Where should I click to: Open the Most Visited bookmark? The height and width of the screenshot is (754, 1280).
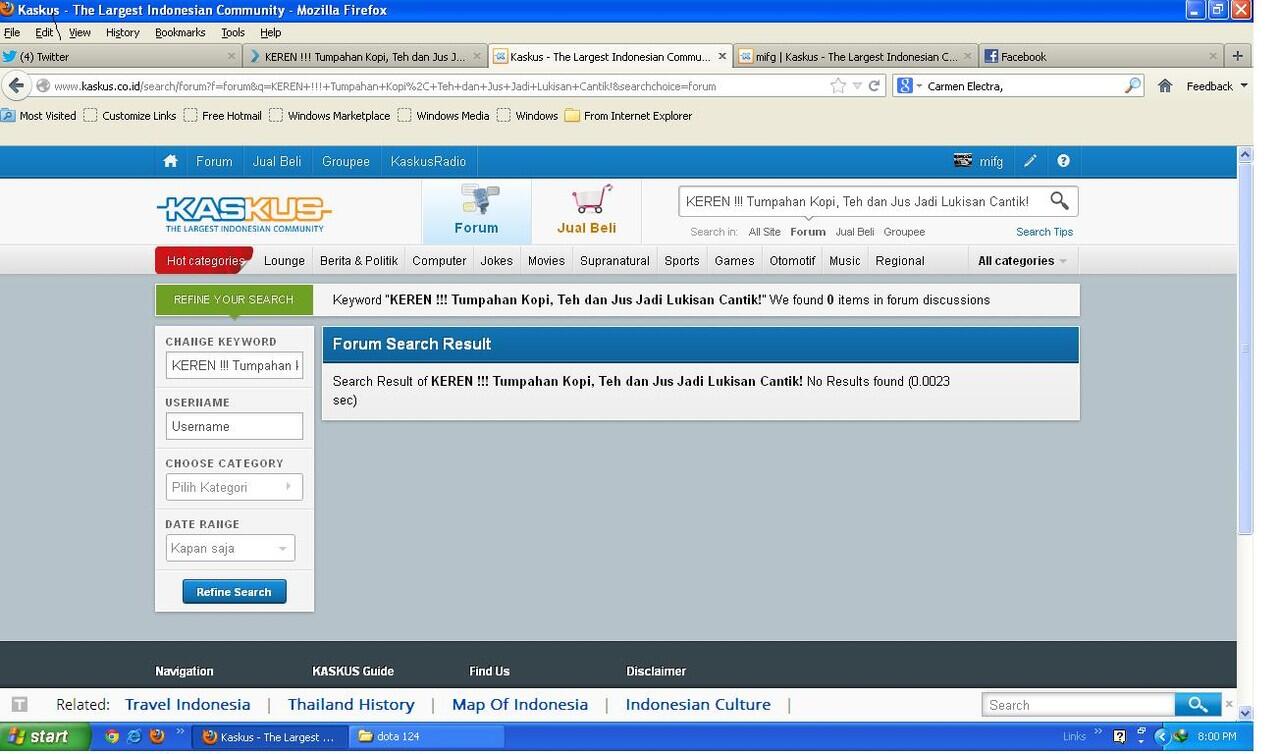39,116
